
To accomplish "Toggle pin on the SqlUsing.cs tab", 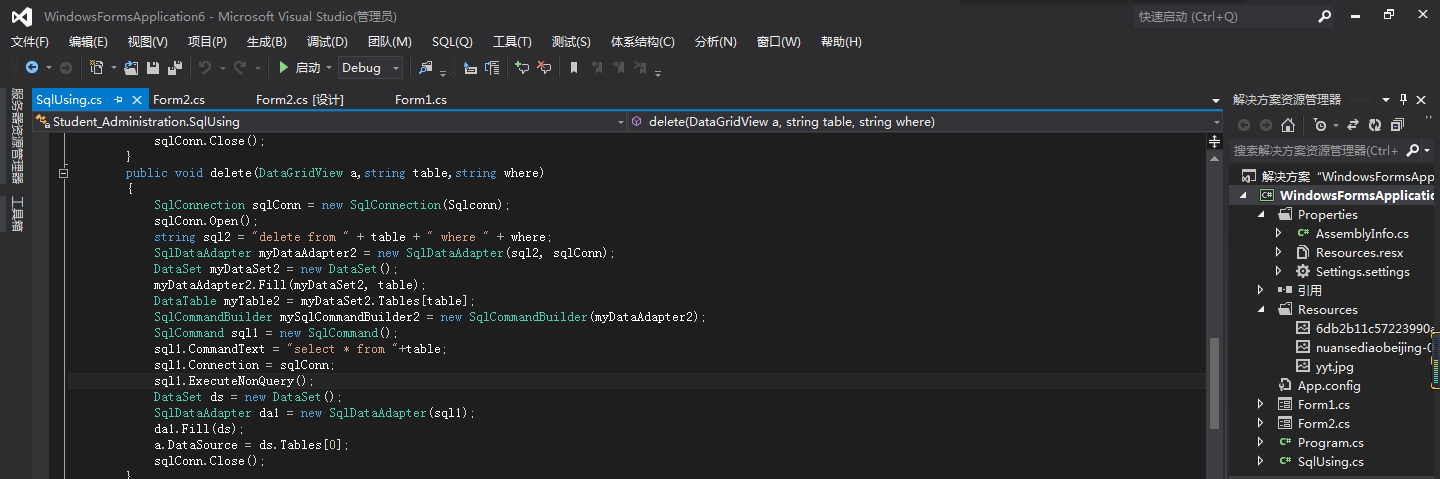I will 118,100.
